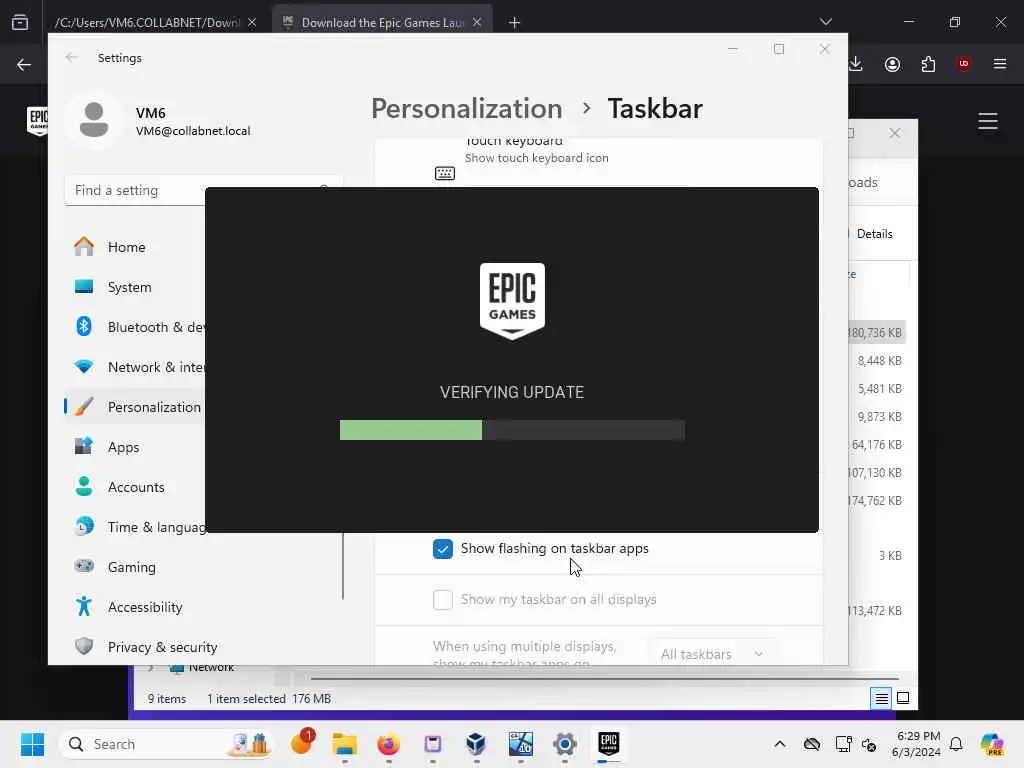
Task: Close the Epic Games Launcher browser tab
Action: click(477, 22)
